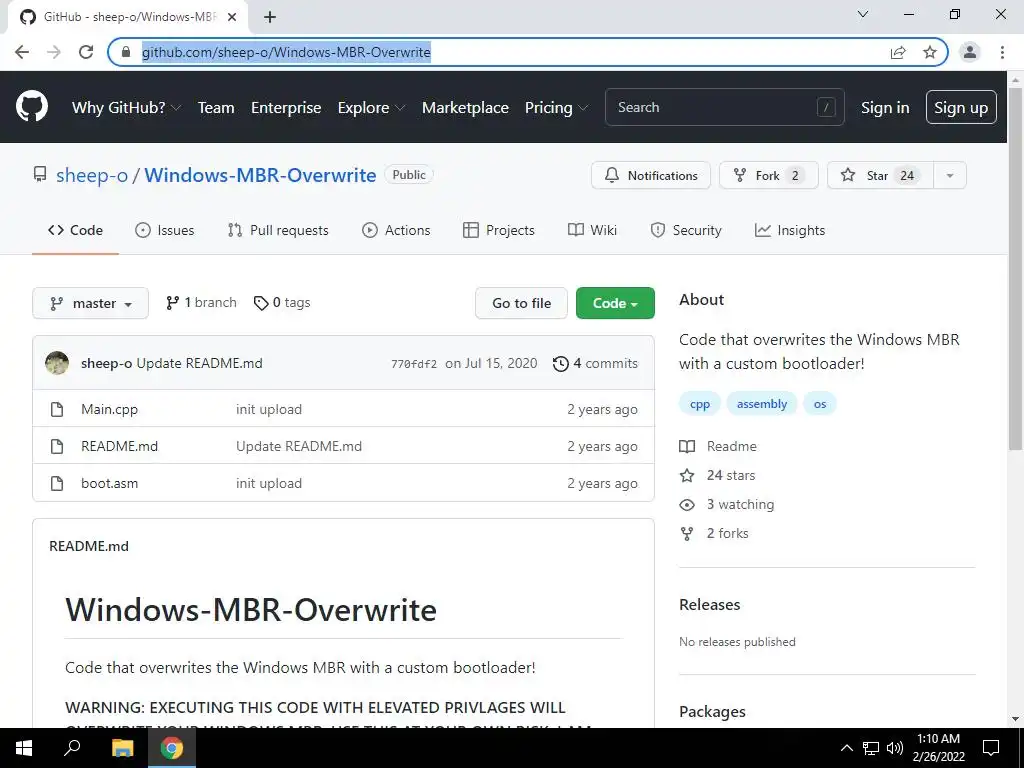Go back with the browser back arrow
Image resolution: width=1024 pixels, height=768 pixels.
tap(22, 52)
